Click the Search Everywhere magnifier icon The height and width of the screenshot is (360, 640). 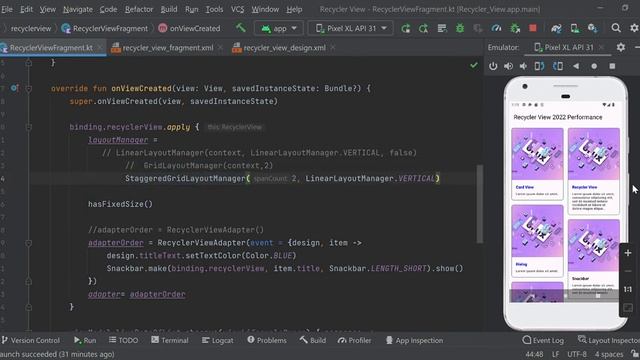(616, 28)
